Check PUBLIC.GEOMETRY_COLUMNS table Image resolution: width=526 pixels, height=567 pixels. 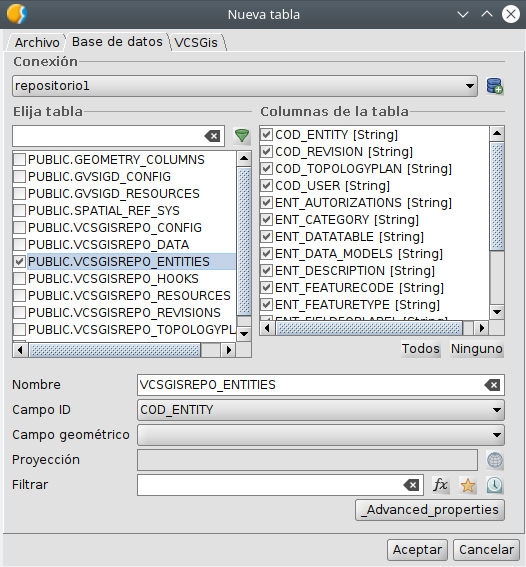(x=20, y=159)
